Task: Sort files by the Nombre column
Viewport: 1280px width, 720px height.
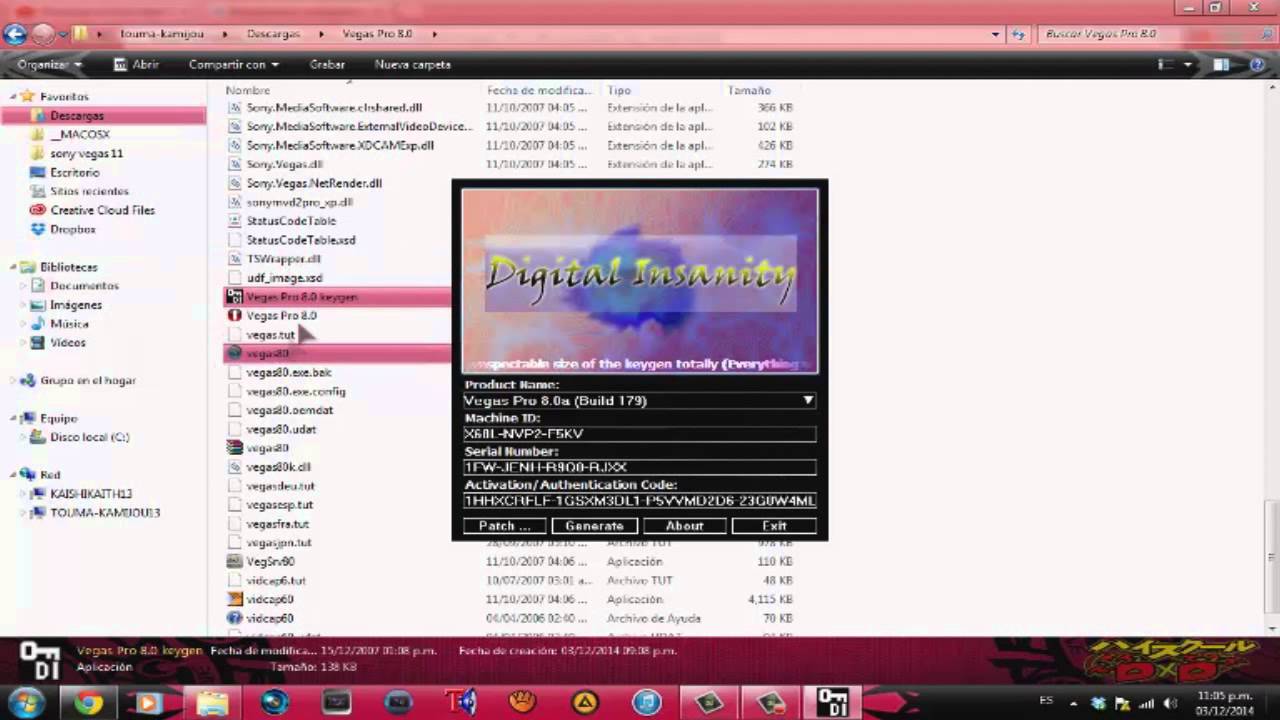Action: point(248,90)
